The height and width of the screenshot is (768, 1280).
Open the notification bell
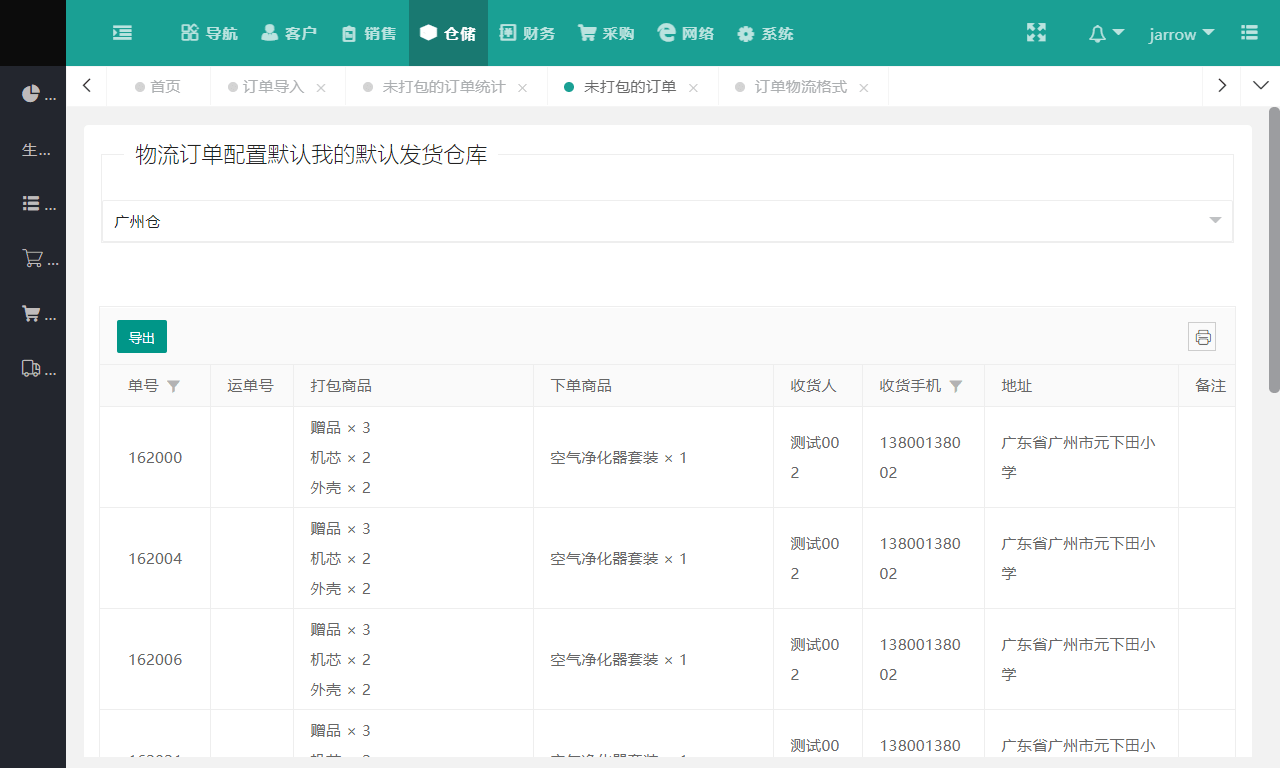1100,33
